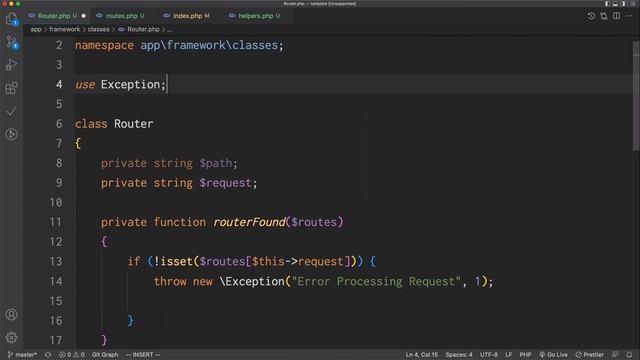
Task: Click the open changes icon in editor toolbar
Action: [x=604, y=16]
